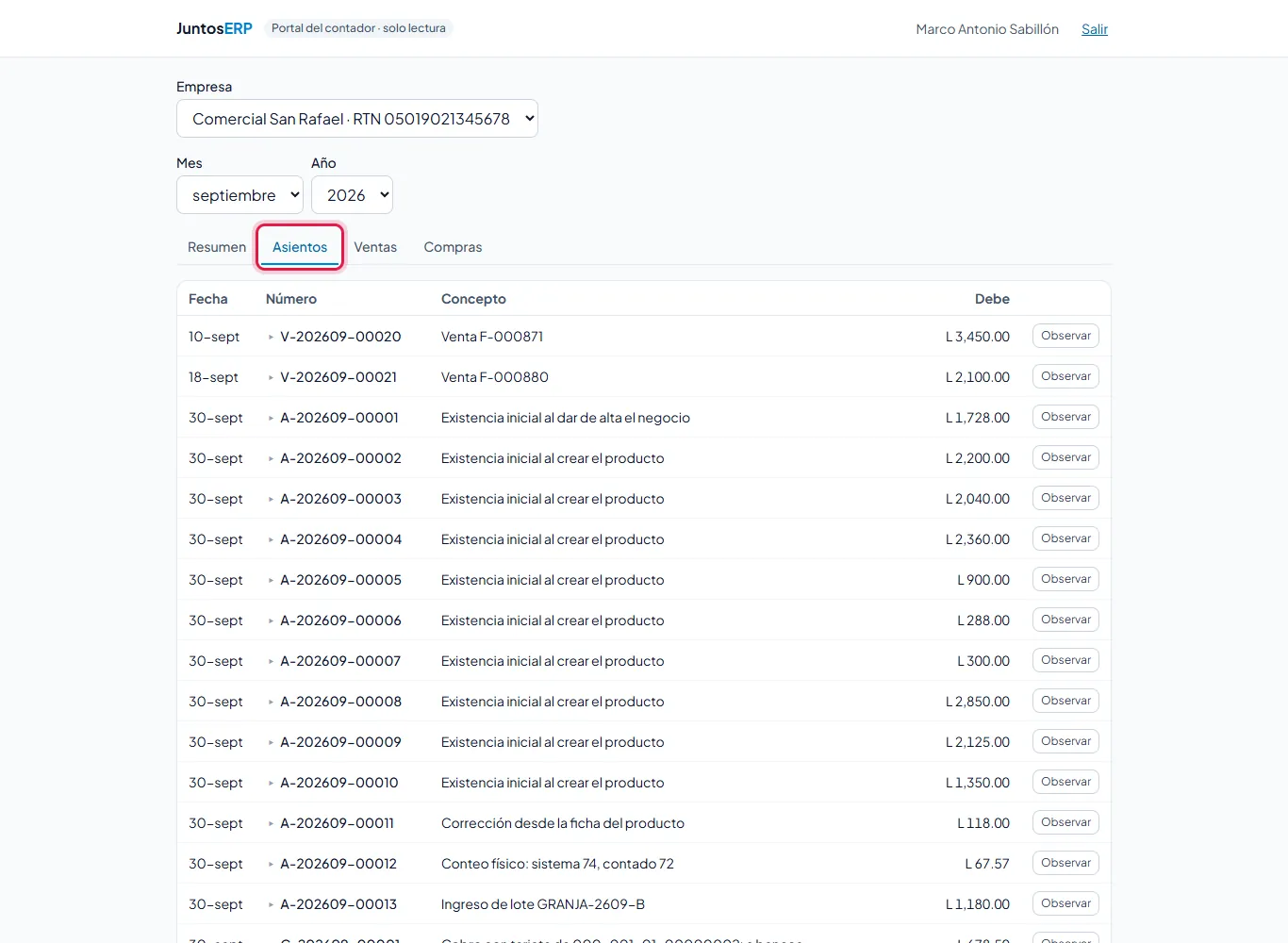Open the Empresa company dropdown

point(357,119)
